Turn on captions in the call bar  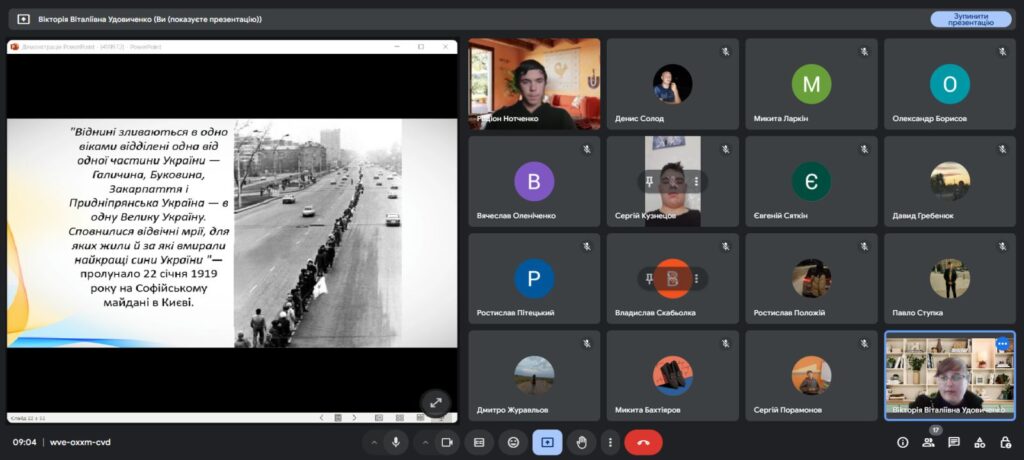coord(479,441)
